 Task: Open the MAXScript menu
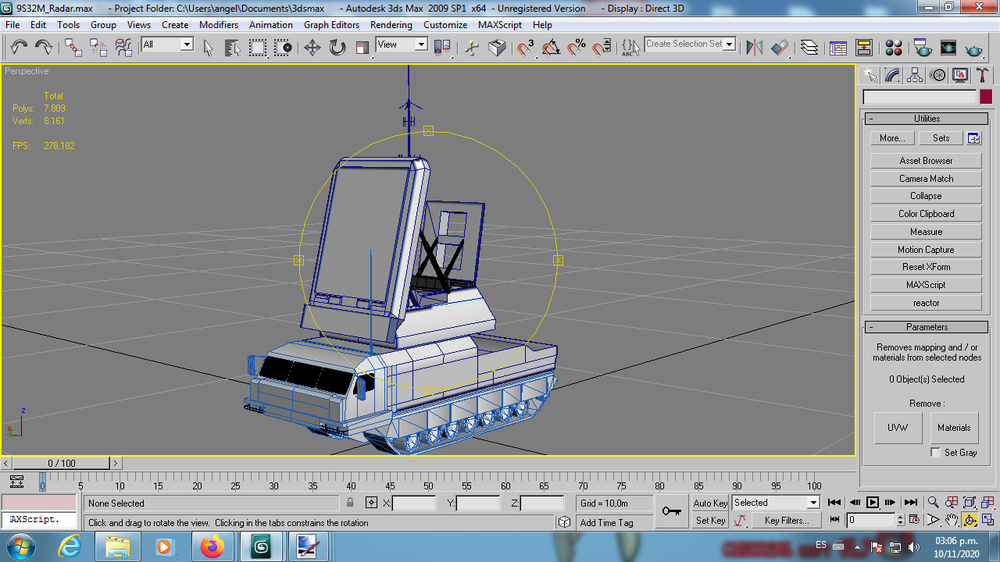(x=499, y=25)
